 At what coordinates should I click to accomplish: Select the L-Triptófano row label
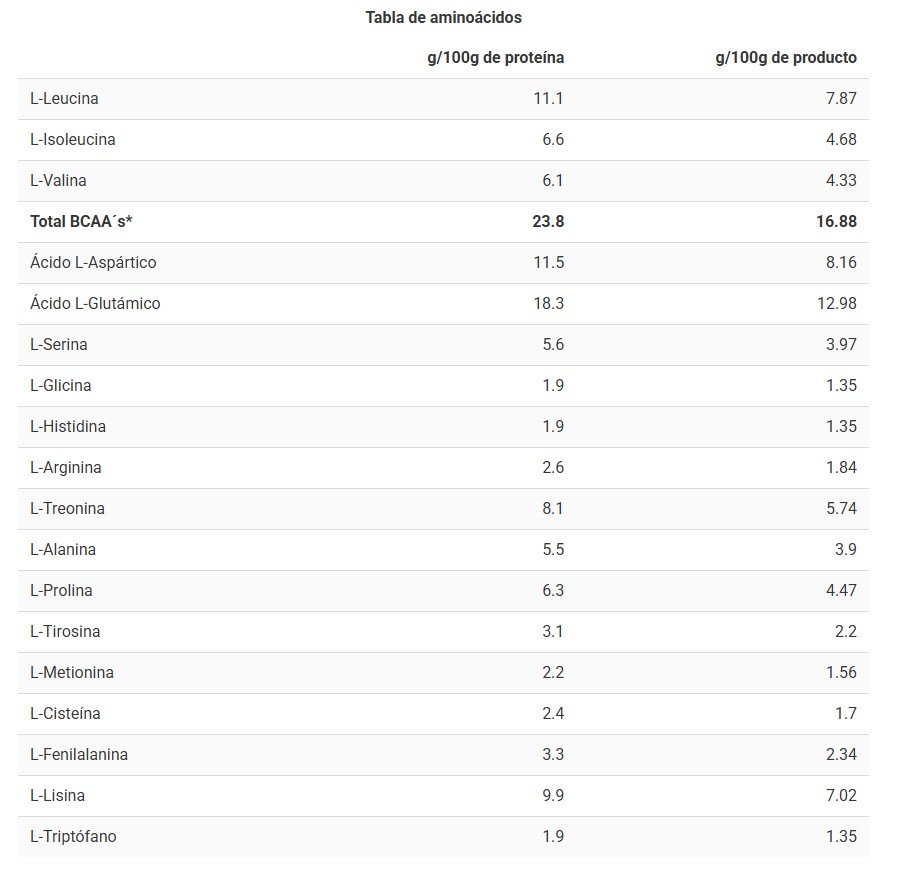pos(73,837)
